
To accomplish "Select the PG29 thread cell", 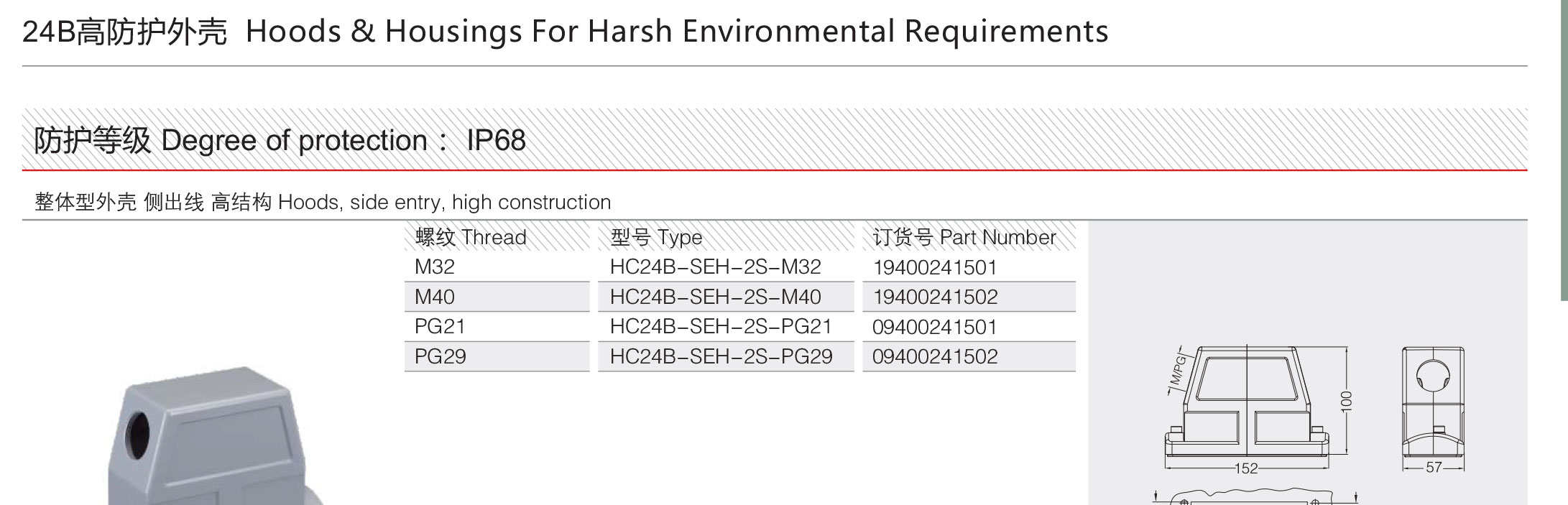I will tap(497, 356).
